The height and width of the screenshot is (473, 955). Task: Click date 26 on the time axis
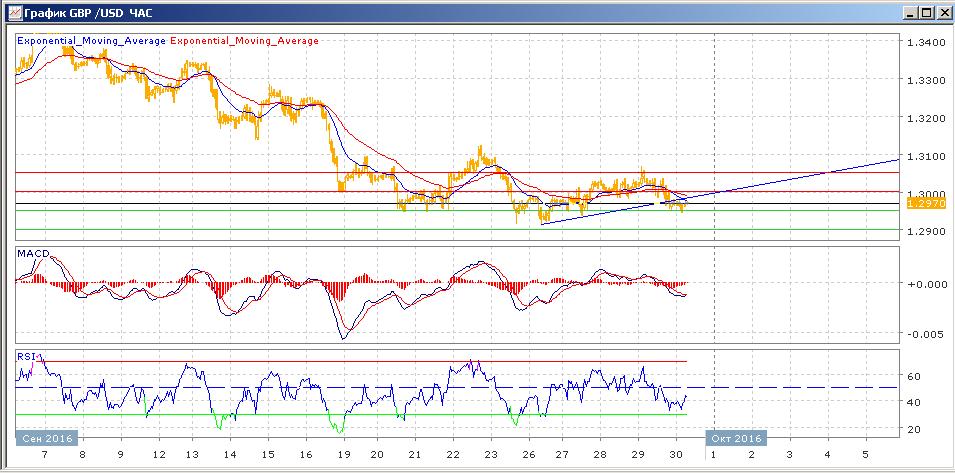click(x=523, y=454)
